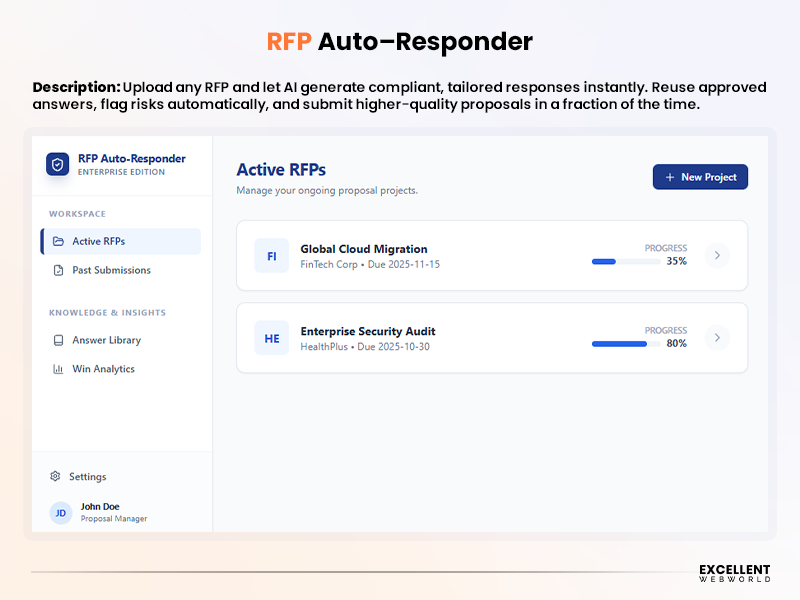The image size is (800, 600).
Task: Select the Active RFPs folder icon
Action: click(x=58, y=241)
